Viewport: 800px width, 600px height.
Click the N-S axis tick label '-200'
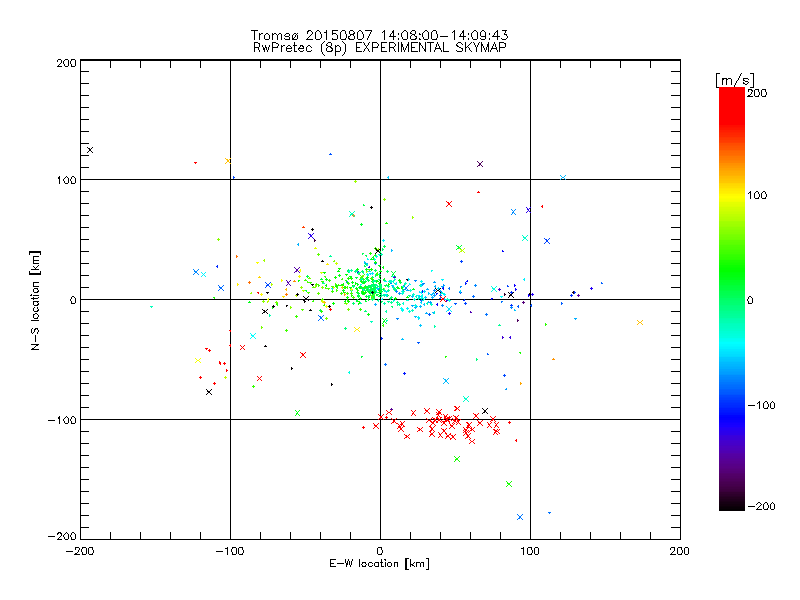(62, 536)
